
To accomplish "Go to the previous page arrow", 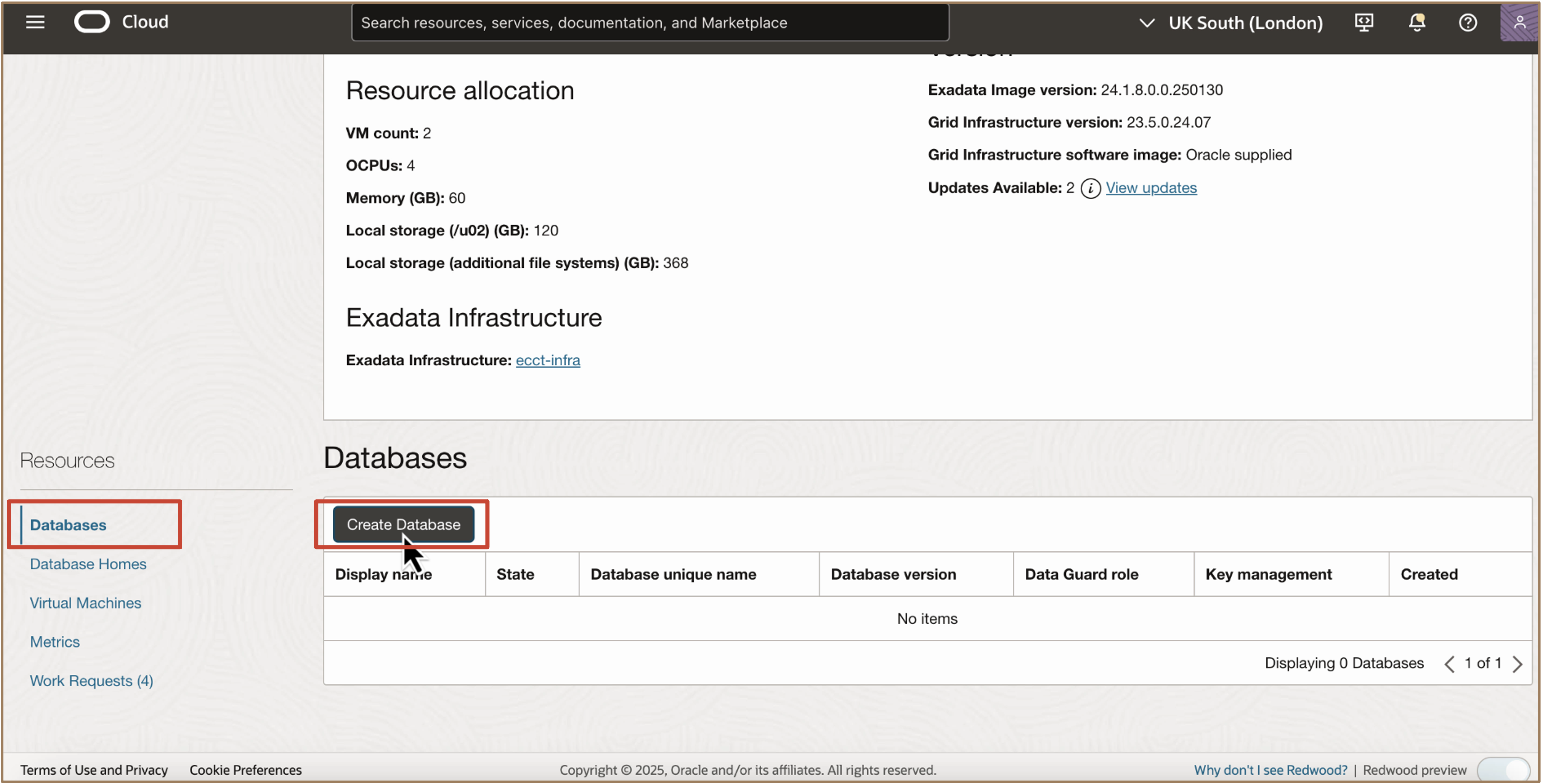I will point(1449,664).
